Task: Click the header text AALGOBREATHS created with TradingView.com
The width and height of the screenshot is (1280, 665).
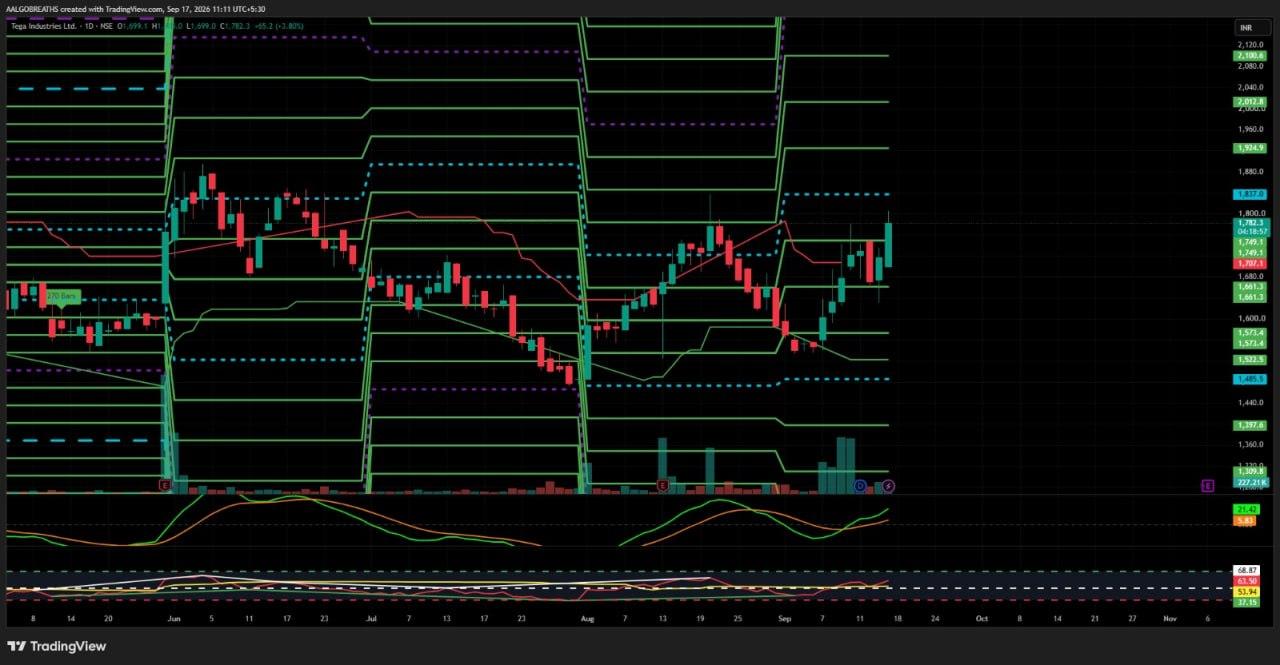Action: click(x=84, y=9)
